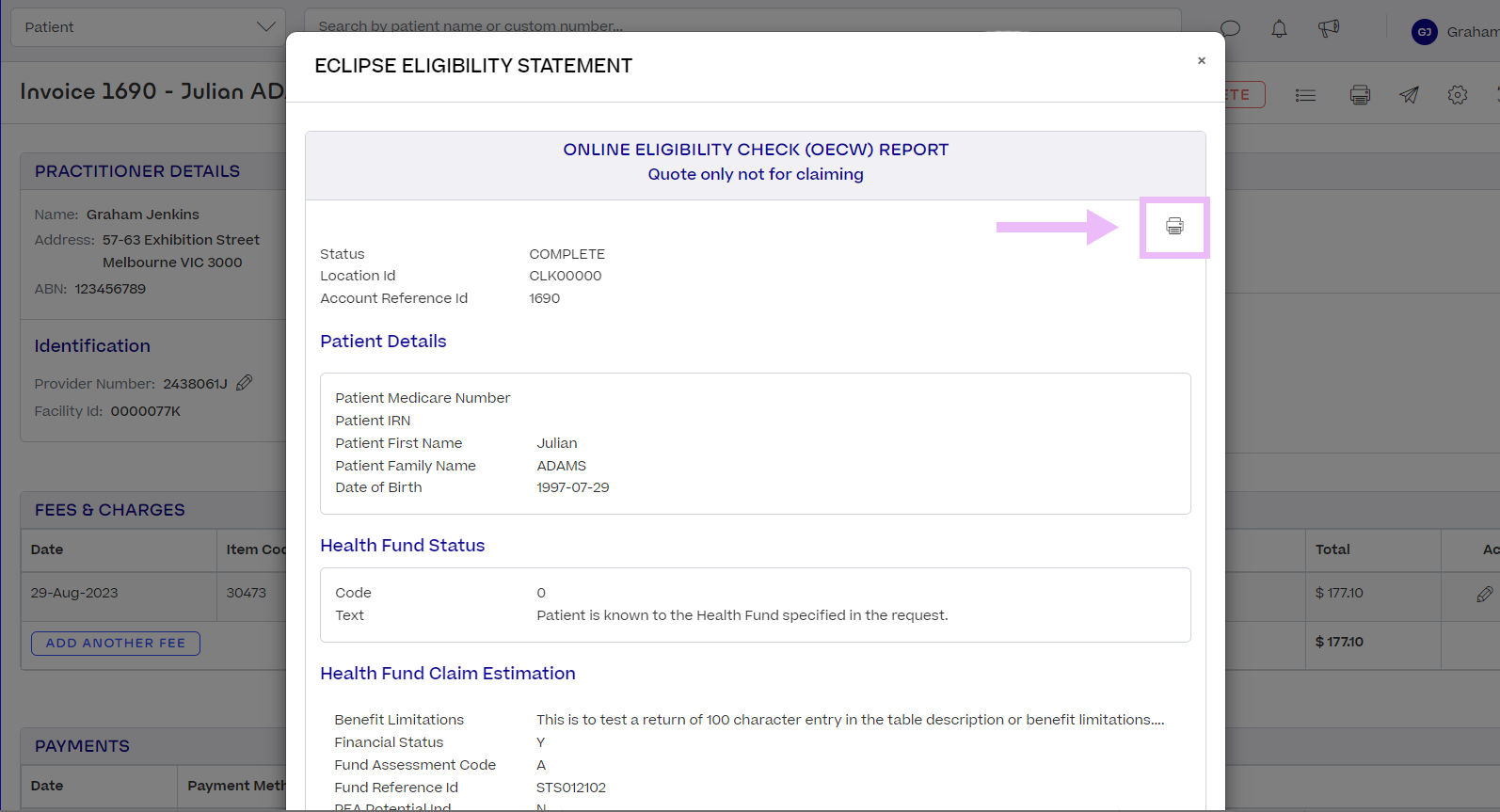
Task: Click the item code 30473 cell
Action: click(x=247, y=593)
